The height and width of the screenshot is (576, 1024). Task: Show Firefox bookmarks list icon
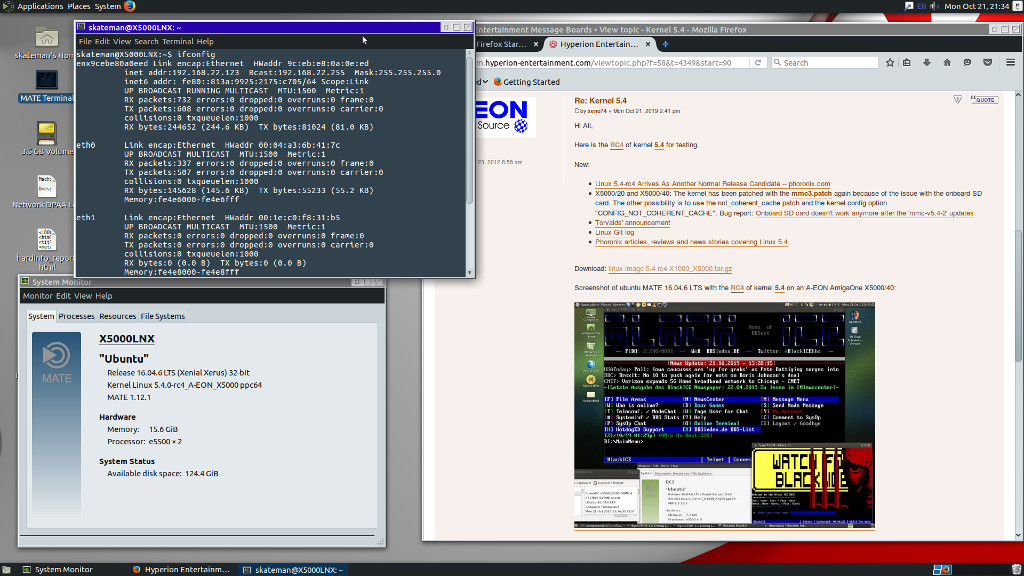(906, 63)
